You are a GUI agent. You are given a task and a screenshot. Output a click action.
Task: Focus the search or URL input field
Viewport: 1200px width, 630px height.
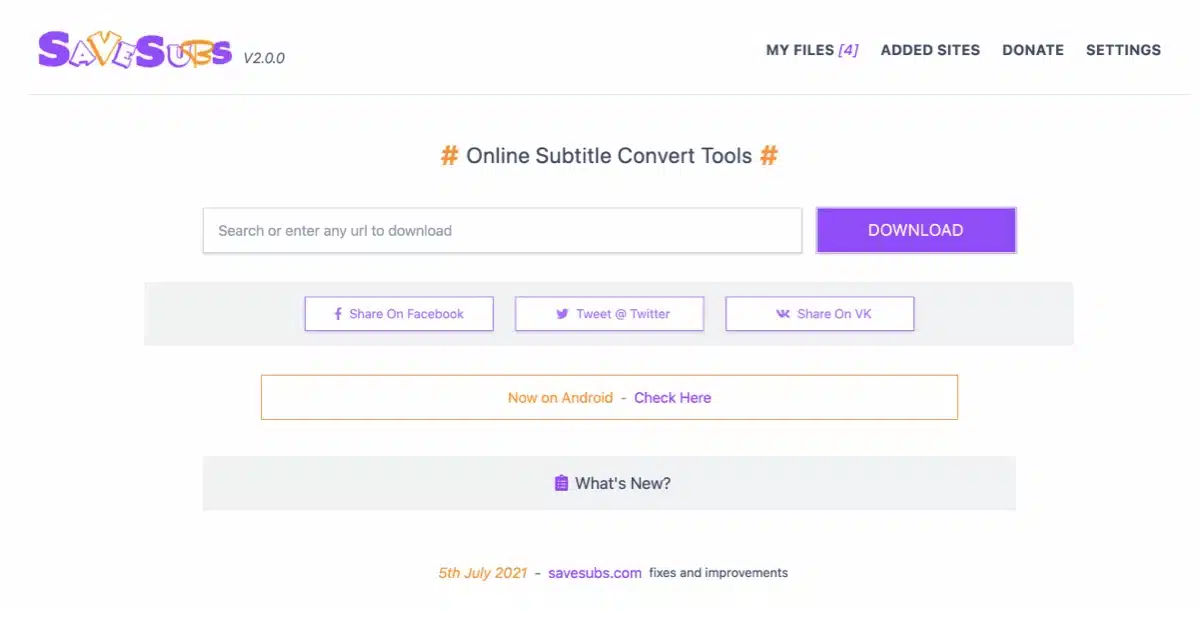point(502,230)
